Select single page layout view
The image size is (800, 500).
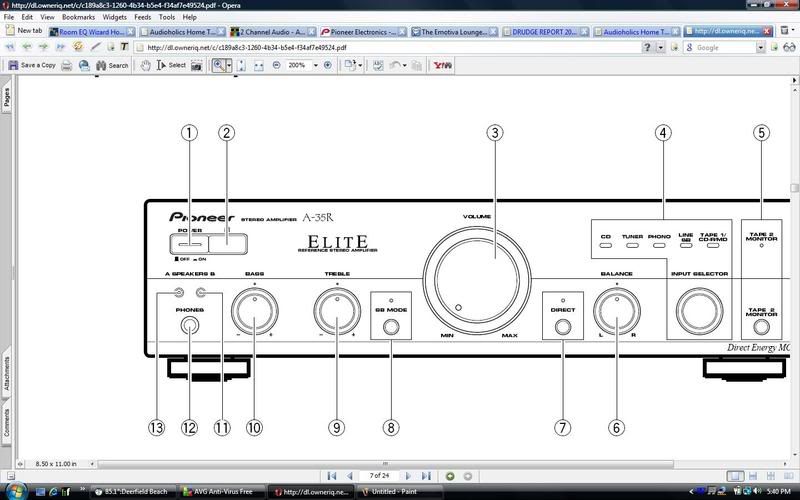(x=735, y=476)
